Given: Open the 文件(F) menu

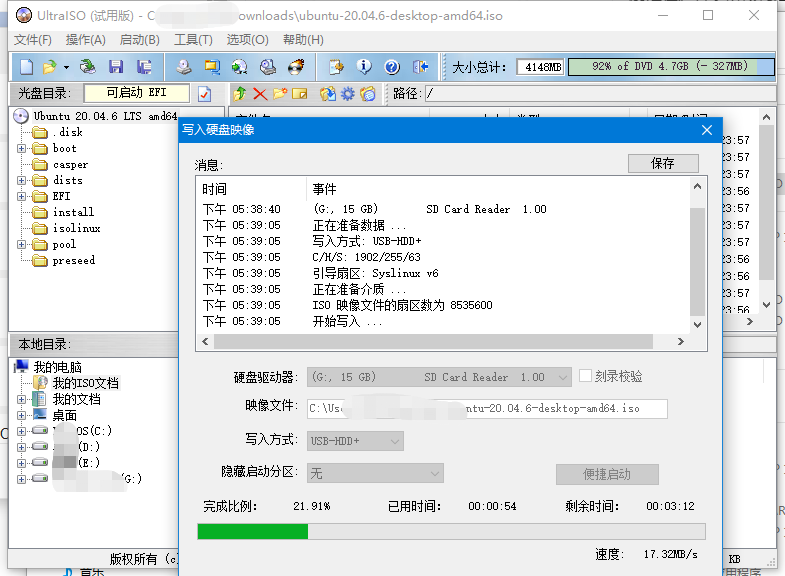Looking at the screenshot, I should click(33, 40).
